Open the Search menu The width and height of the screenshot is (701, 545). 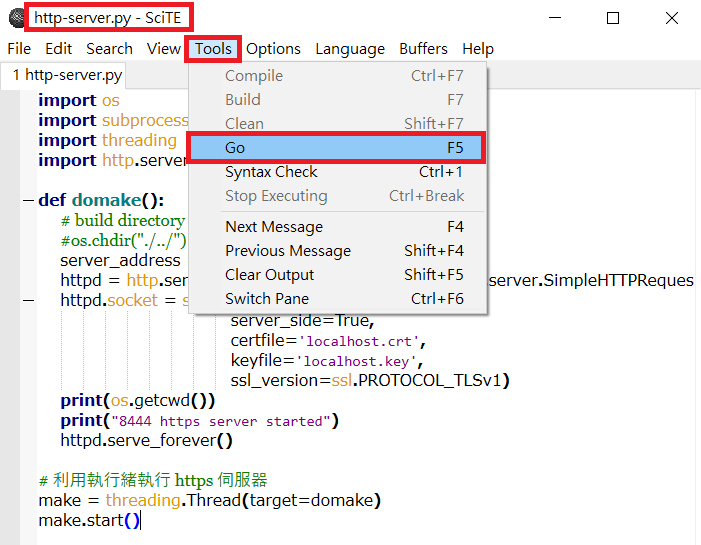[x=109, y=49]
